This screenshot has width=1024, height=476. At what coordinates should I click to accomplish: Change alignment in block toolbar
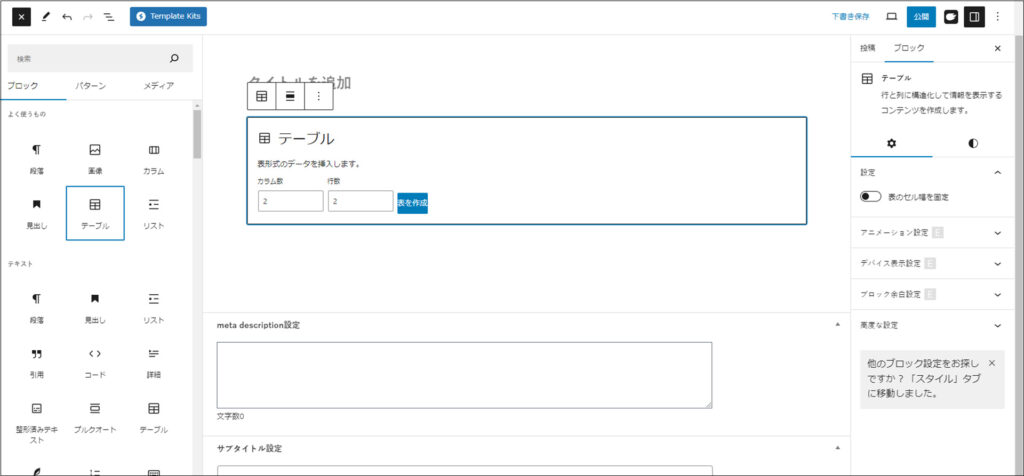[x=290, y=96]
